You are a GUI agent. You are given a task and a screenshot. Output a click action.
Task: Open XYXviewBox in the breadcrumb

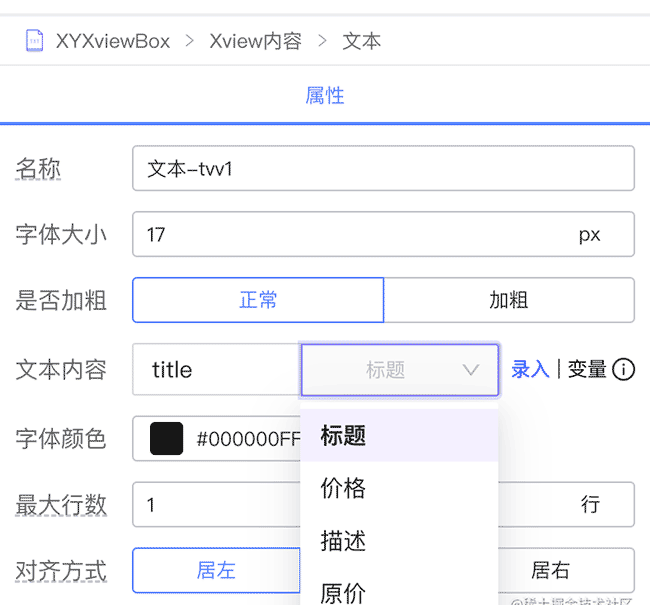click(113, 41)
